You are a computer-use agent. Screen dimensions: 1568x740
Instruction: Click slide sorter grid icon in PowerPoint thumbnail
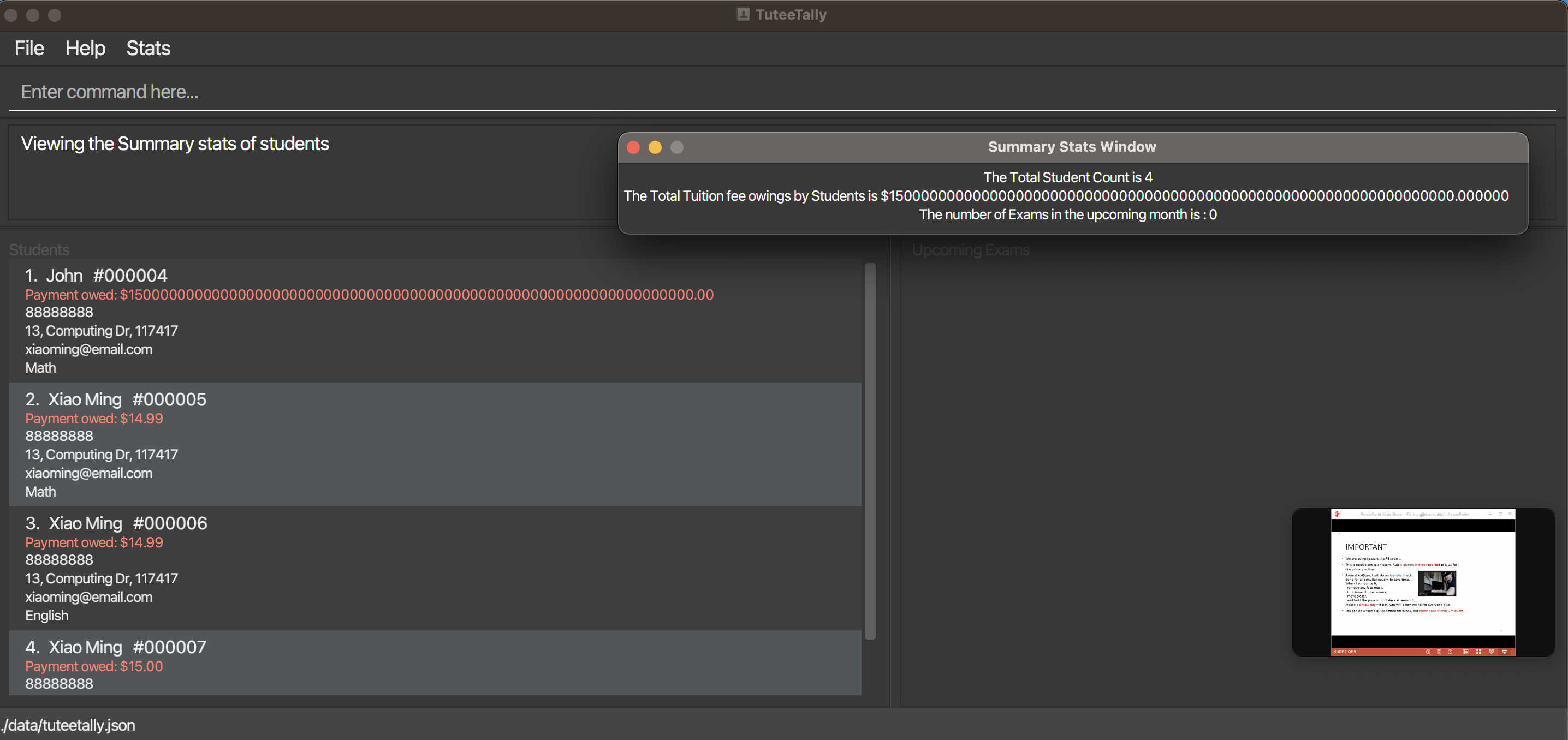point(1478,652)
